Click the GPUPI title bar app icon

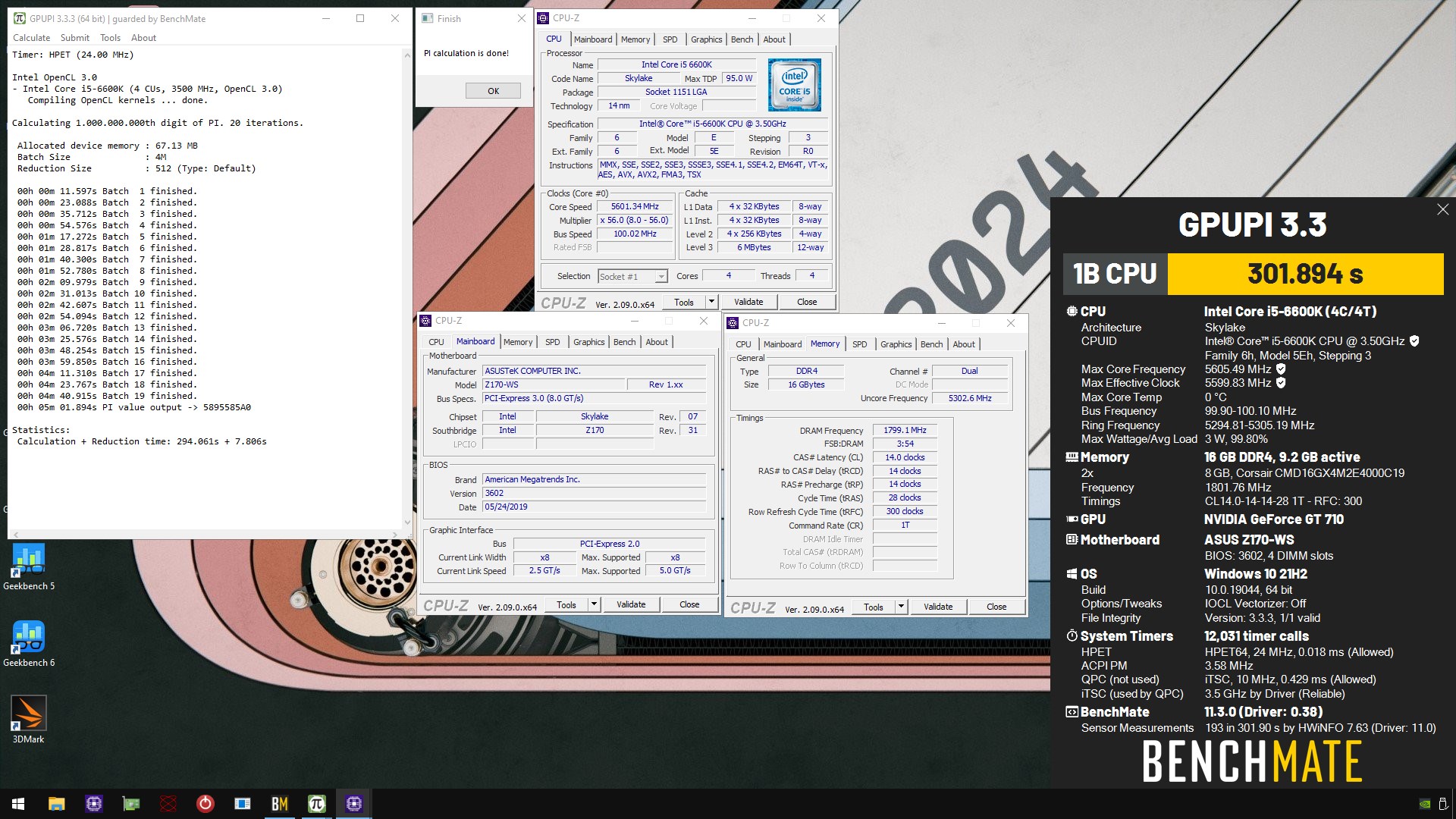coord(20,18)
